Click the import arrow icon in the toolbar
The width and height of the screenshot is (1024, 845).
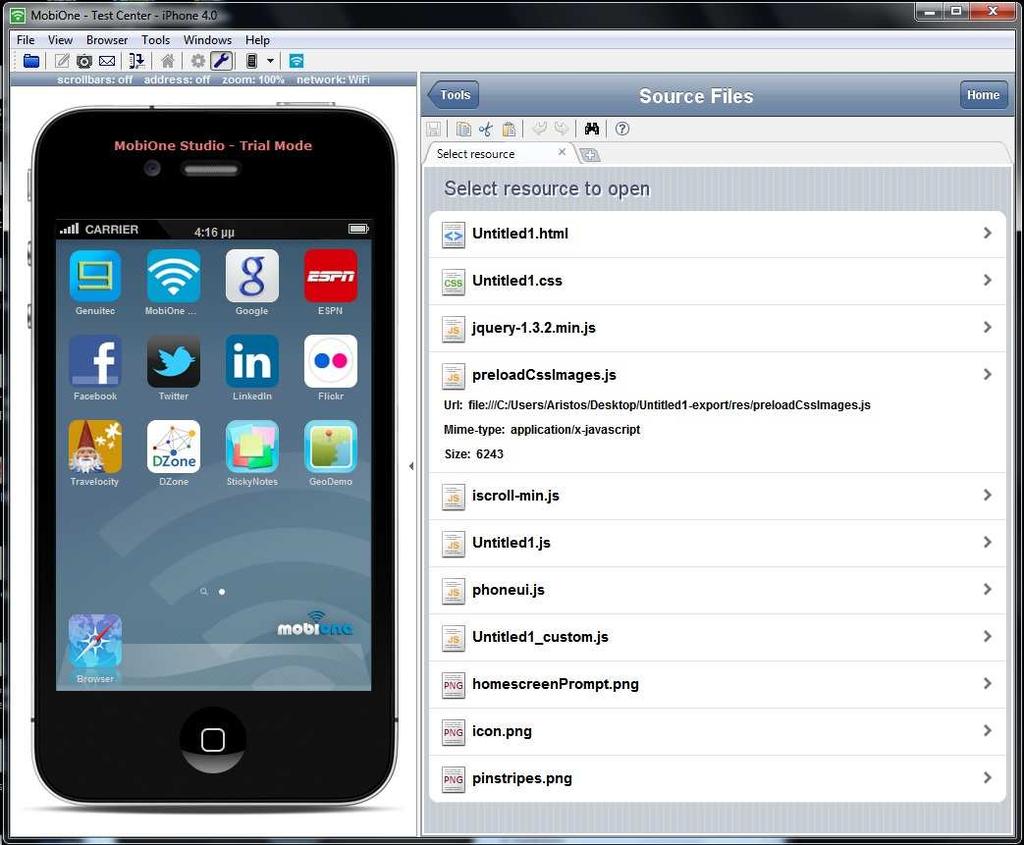136,61
